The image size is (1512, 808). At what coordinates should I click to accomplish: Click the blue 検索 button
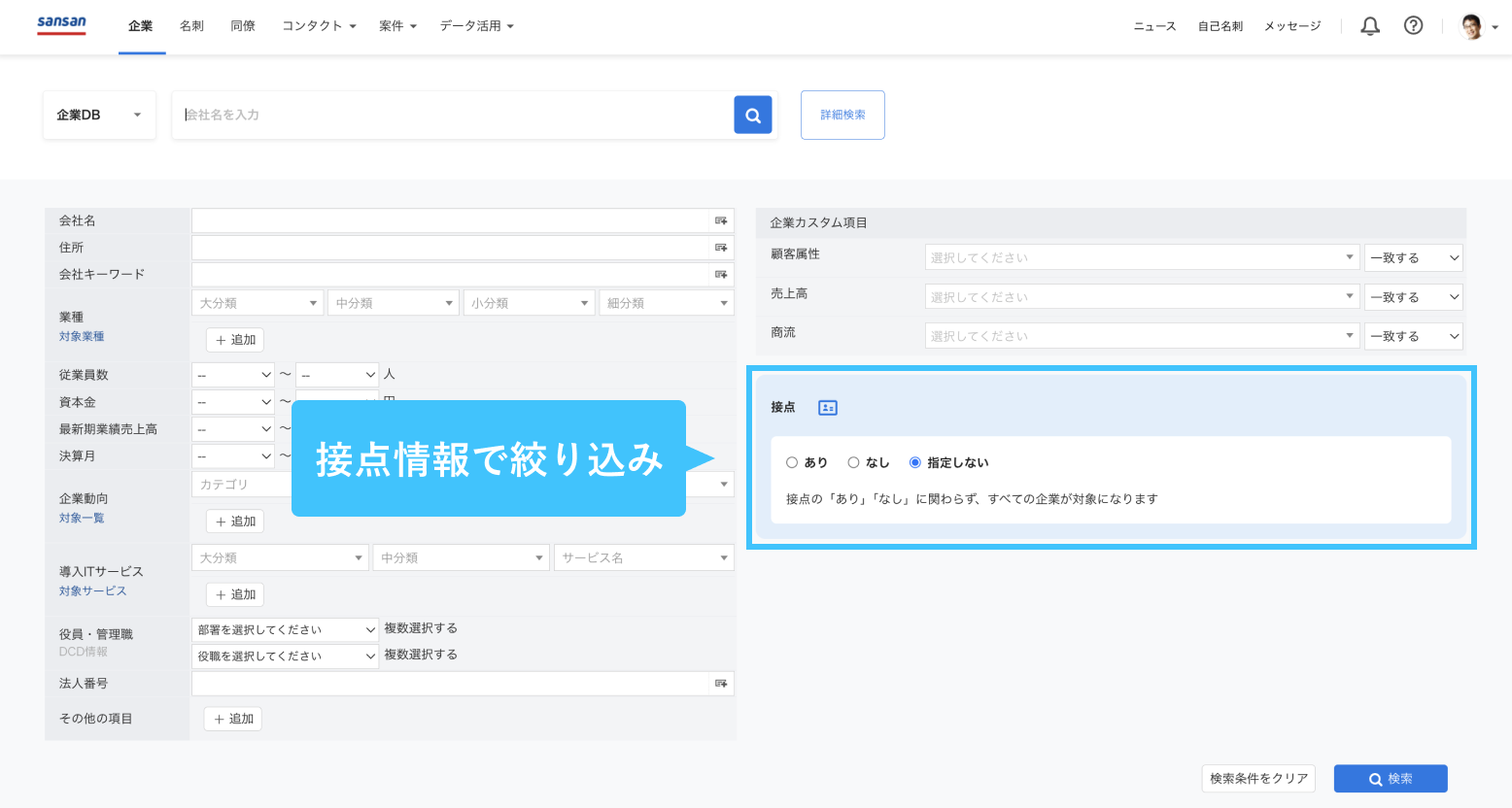(1391, 779)
